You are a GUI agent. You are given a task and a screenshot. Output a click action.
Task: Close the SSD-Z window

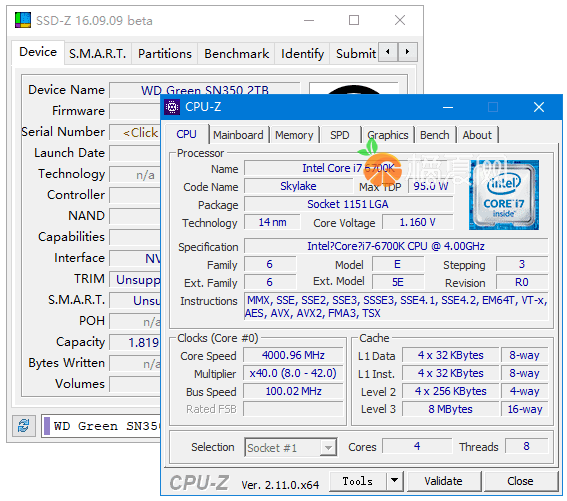tap(400, 20)
